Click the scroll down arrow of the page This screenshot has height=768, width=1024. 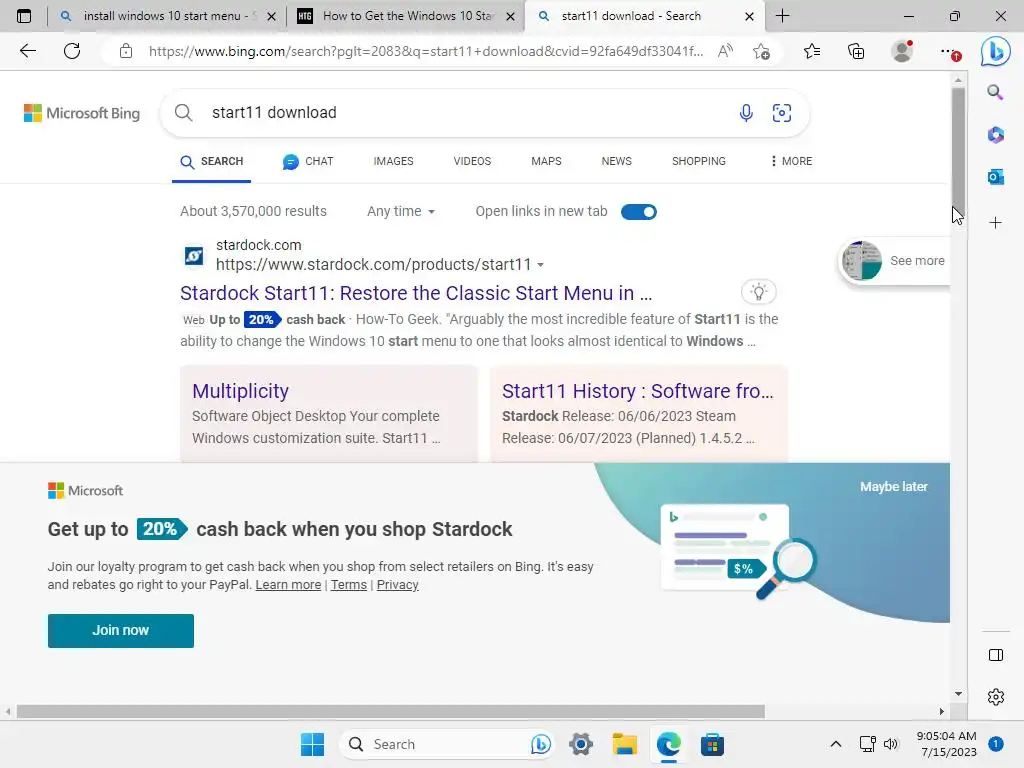(958, 694)
